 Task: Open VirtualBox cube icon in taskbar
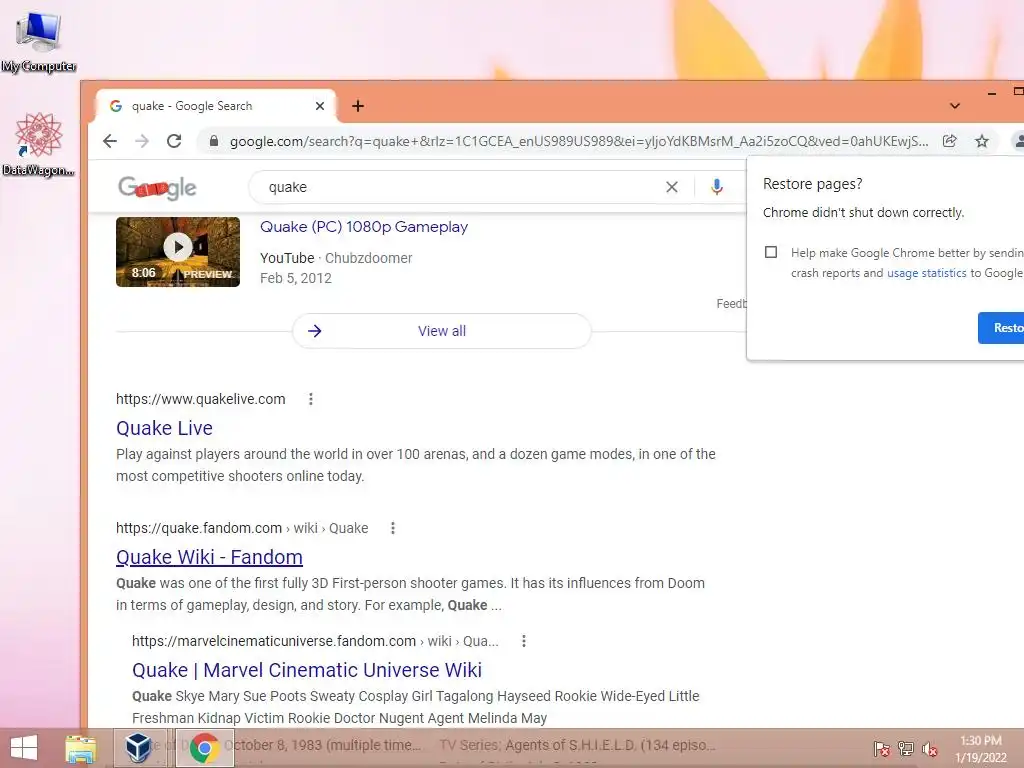coord(138,748)
